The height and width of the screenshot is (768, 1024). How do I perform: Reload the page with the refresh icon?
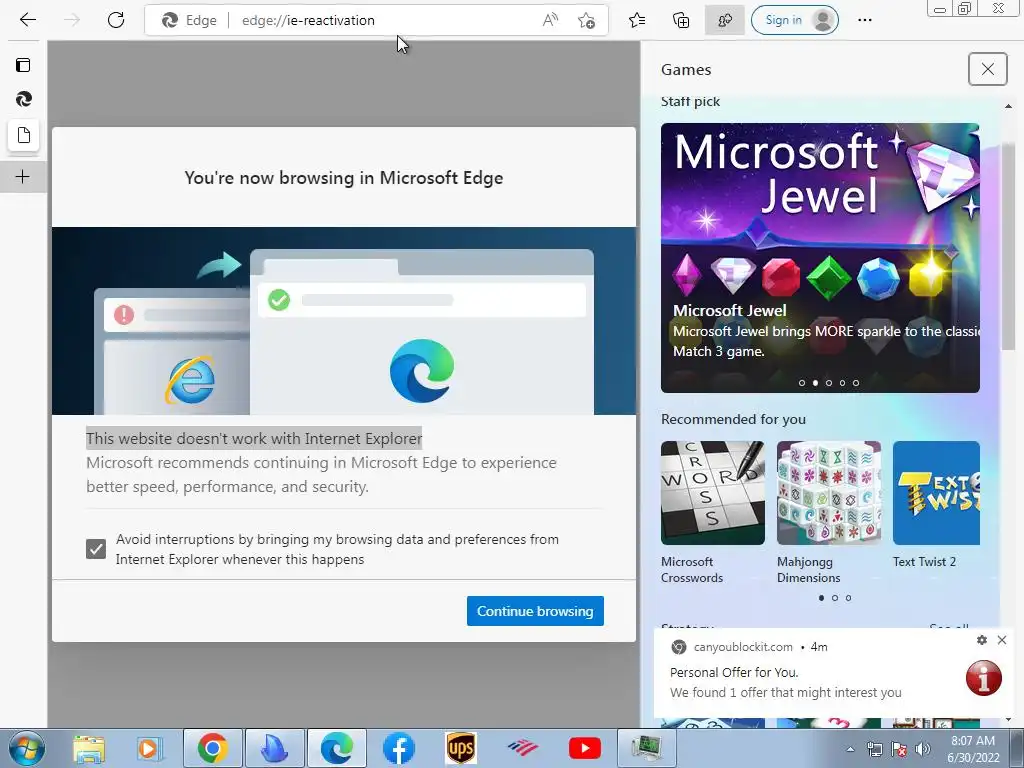click(116, 20)
